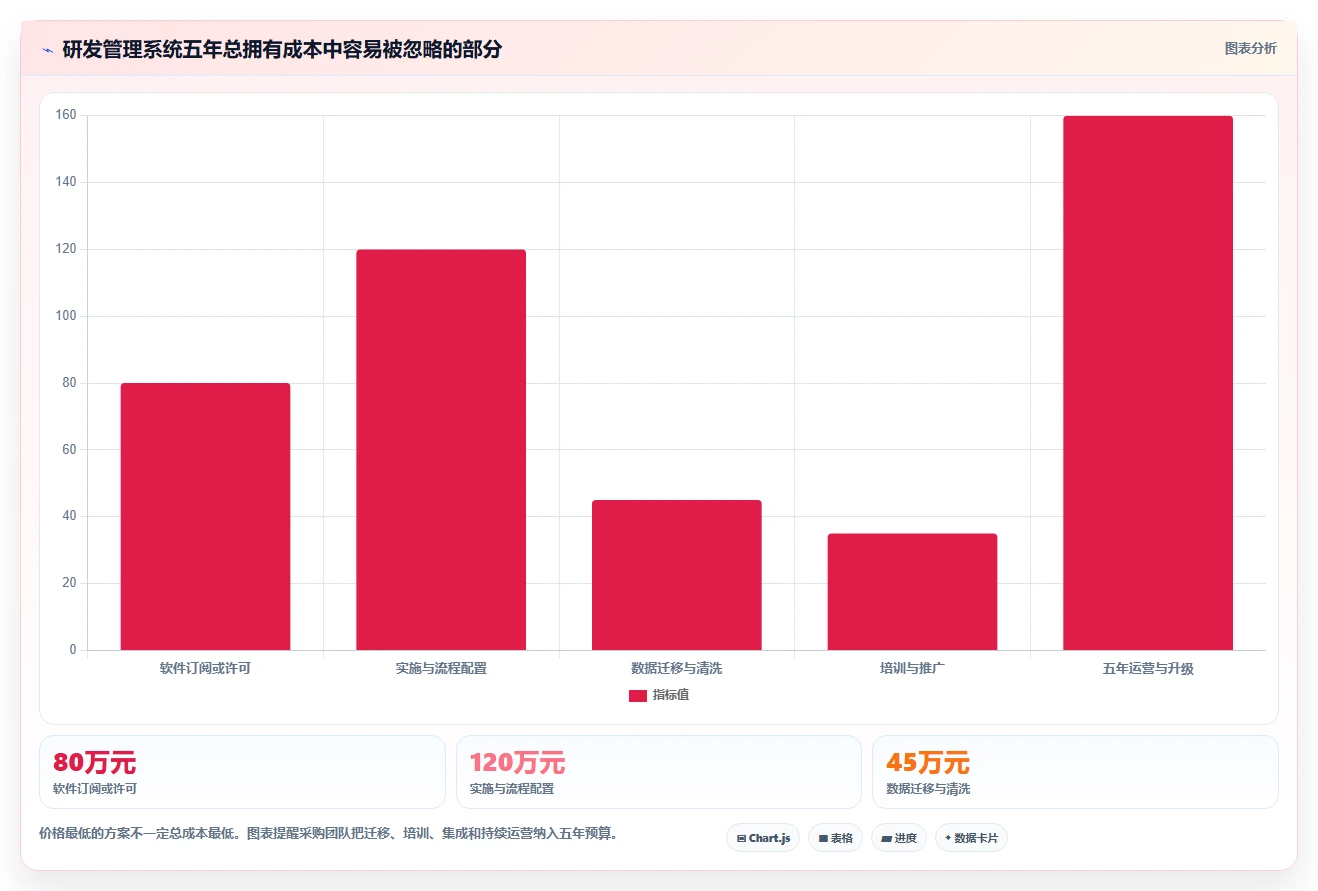The width and height of the screenshot is (1318, 891).
Task: Click the footnote text about 五年预算
Action: 328,833
